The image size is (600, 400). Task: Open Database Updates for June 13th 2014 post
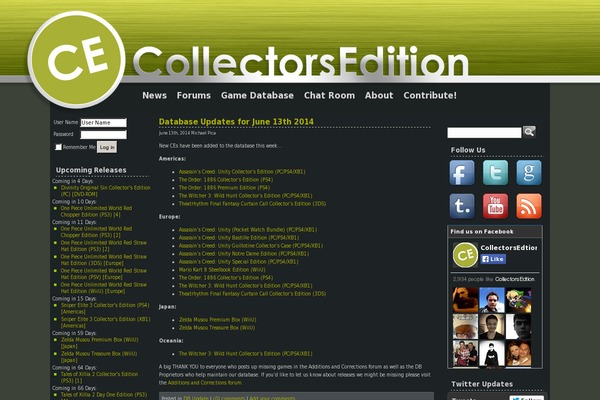236,122
